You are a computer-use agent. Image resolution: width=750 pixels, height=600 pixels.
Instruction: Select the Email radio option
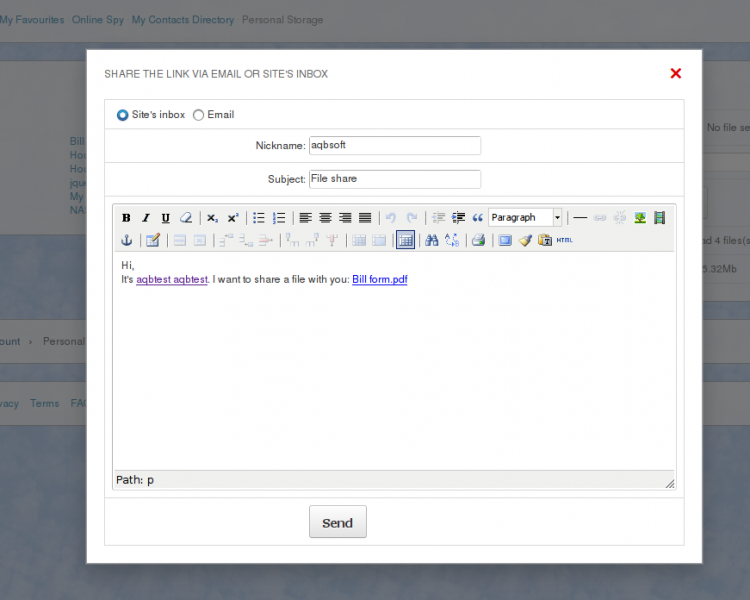click(199, 115)
